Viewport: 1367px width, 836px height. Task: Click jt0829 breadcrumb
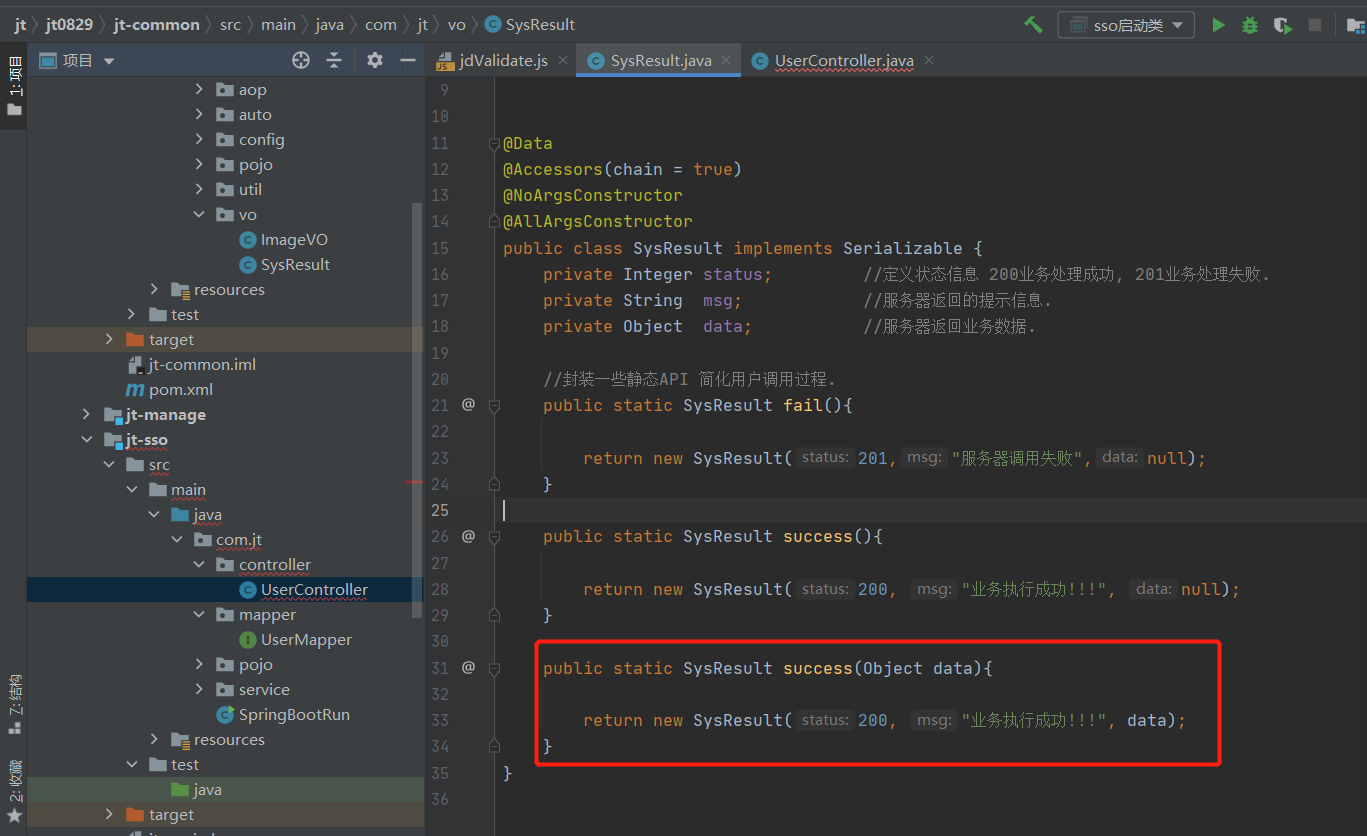click(x=69, y=25)
